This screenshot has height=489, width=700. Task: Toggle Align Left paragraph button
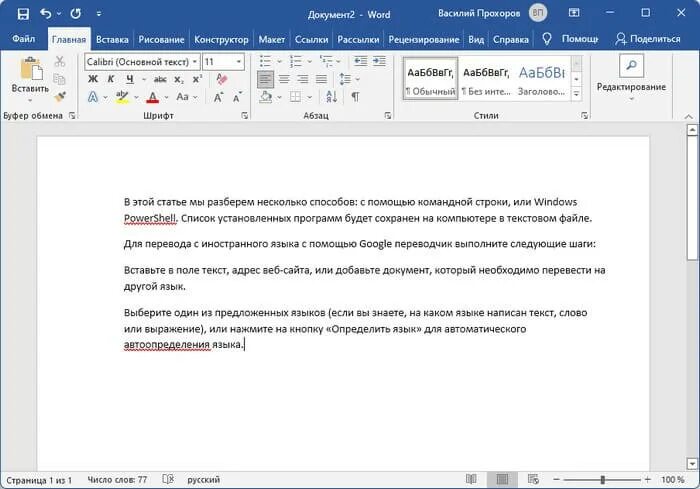(265, 79)
